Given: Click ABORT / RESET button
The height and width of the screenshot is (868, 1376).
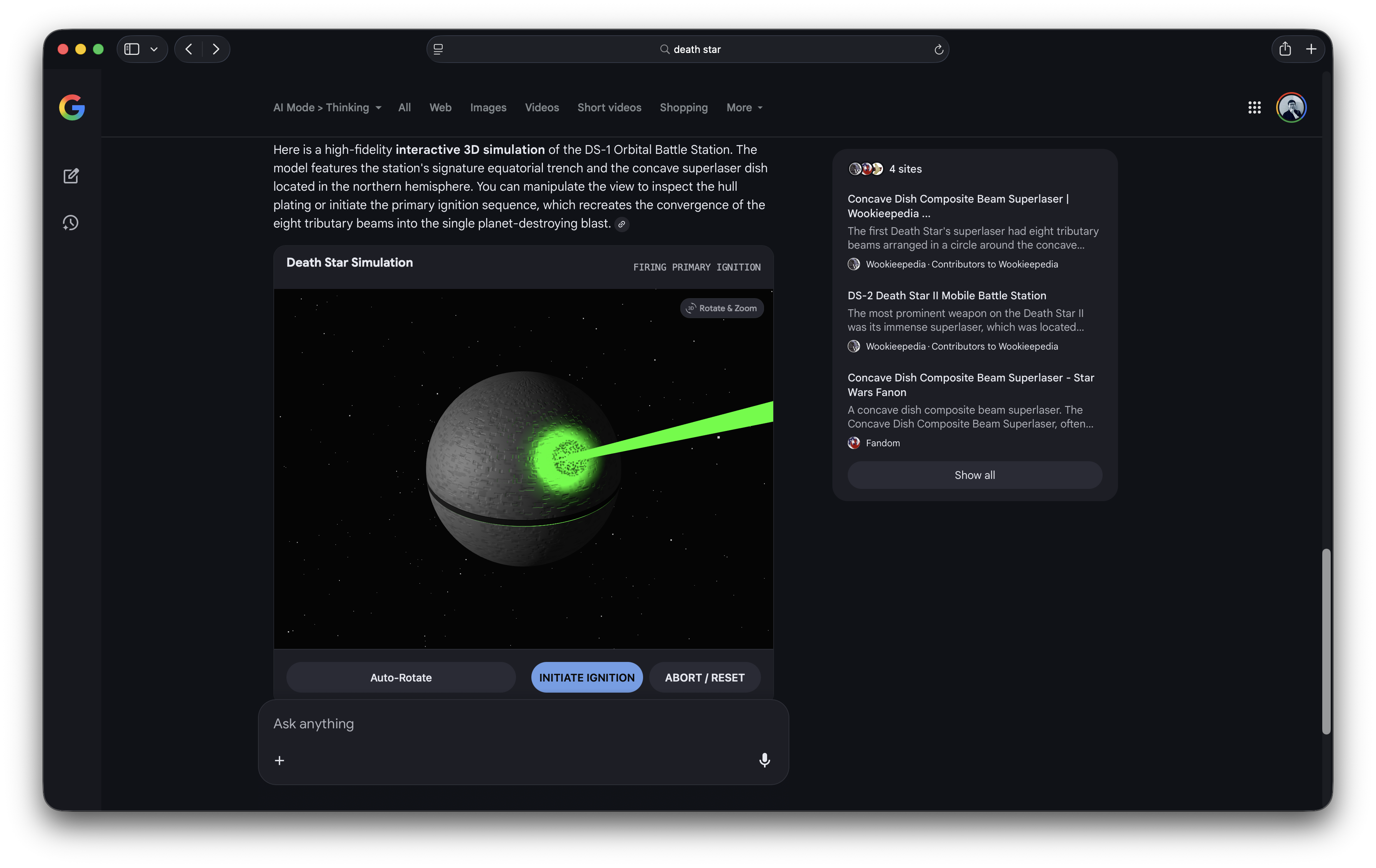Looking at the screenshot, I should (705, 678).
